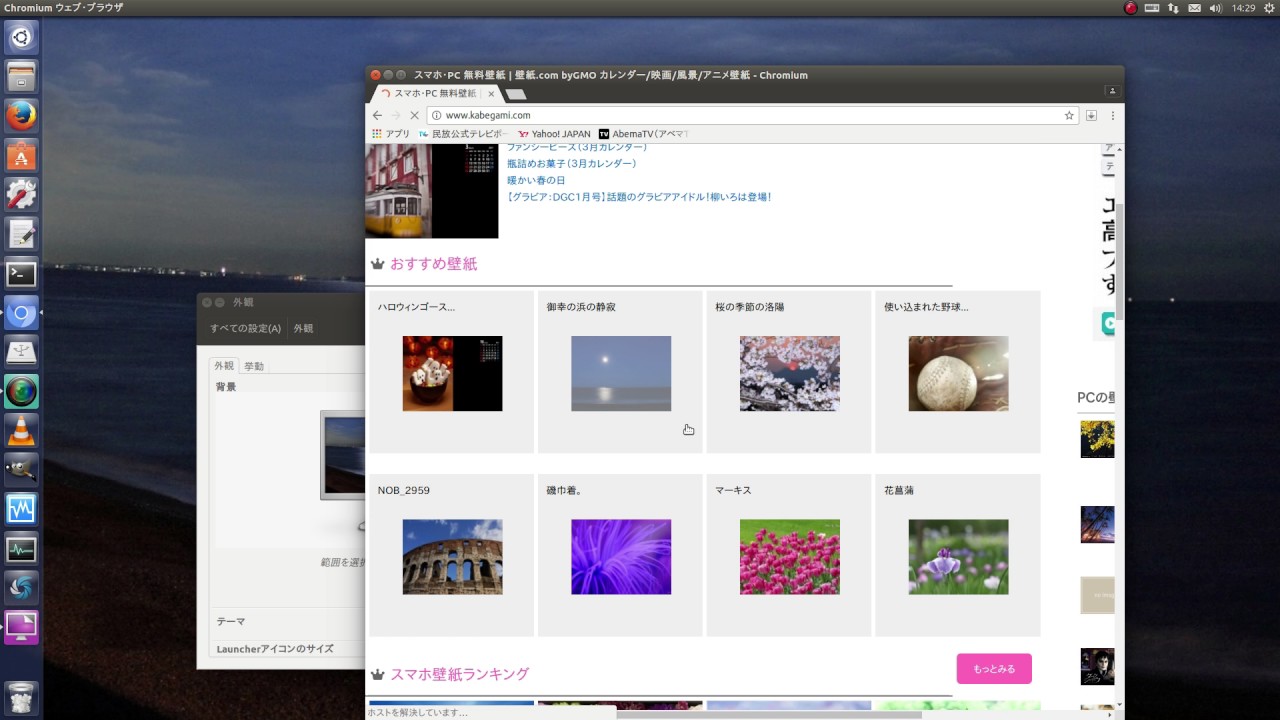Open GIMP image editor launcher icon
Viewport: 1280px width, 720px height.
21,470
